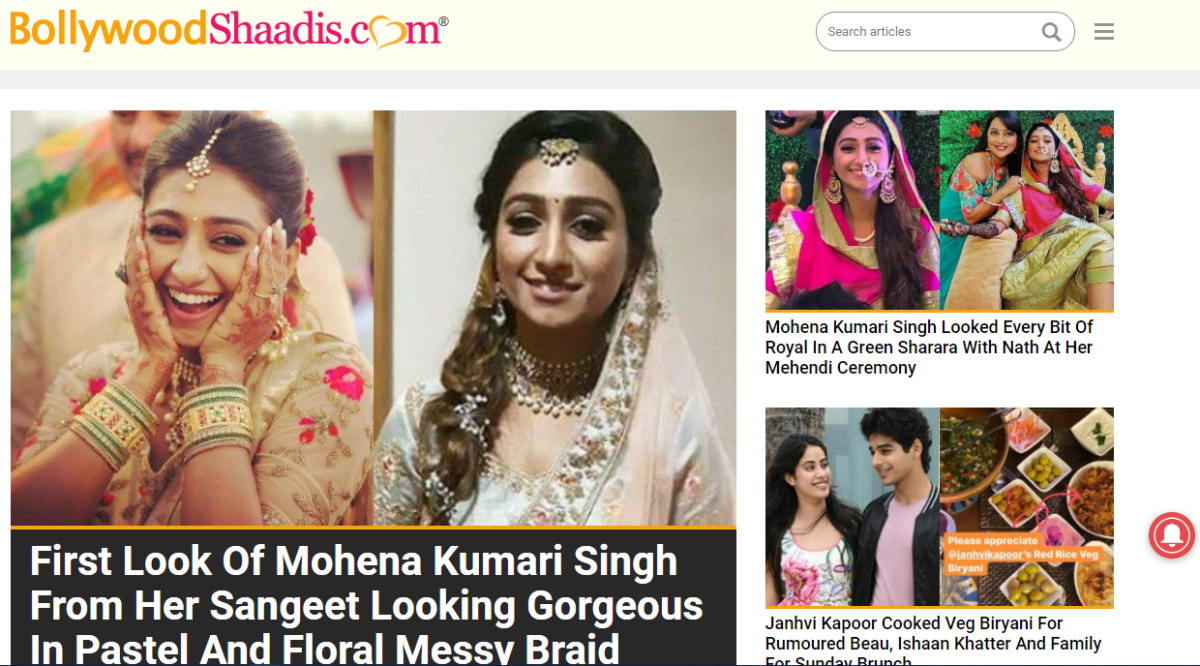This screenshot has height=666, width=1200.
Task: Click the registered trademark symbol beside logo
Action: tap(443, 21)
